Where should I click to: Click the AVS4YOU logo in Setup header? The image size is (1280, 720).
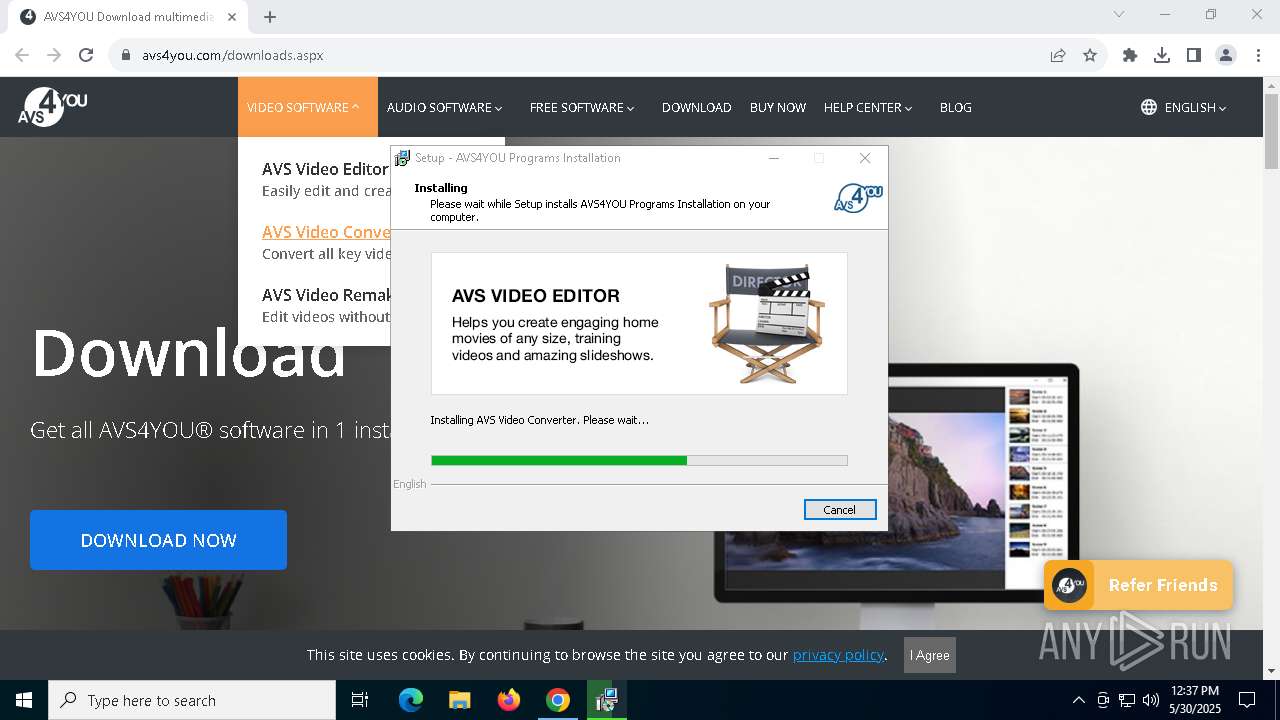pyautogui.click(x=858, y=198)
